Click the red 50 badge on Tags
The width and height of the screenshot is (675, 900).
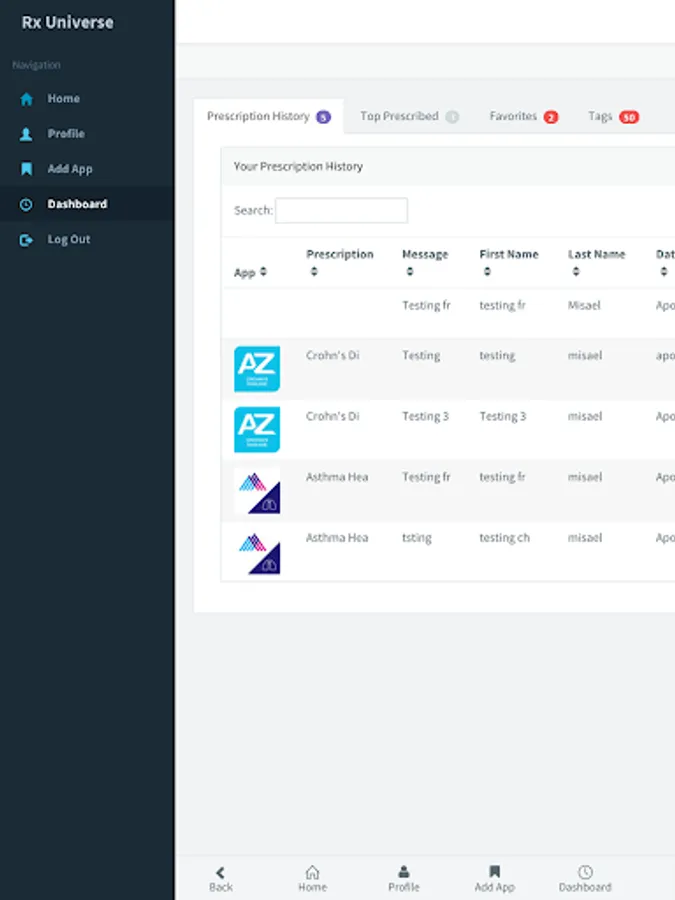click(x=629, y=117)
